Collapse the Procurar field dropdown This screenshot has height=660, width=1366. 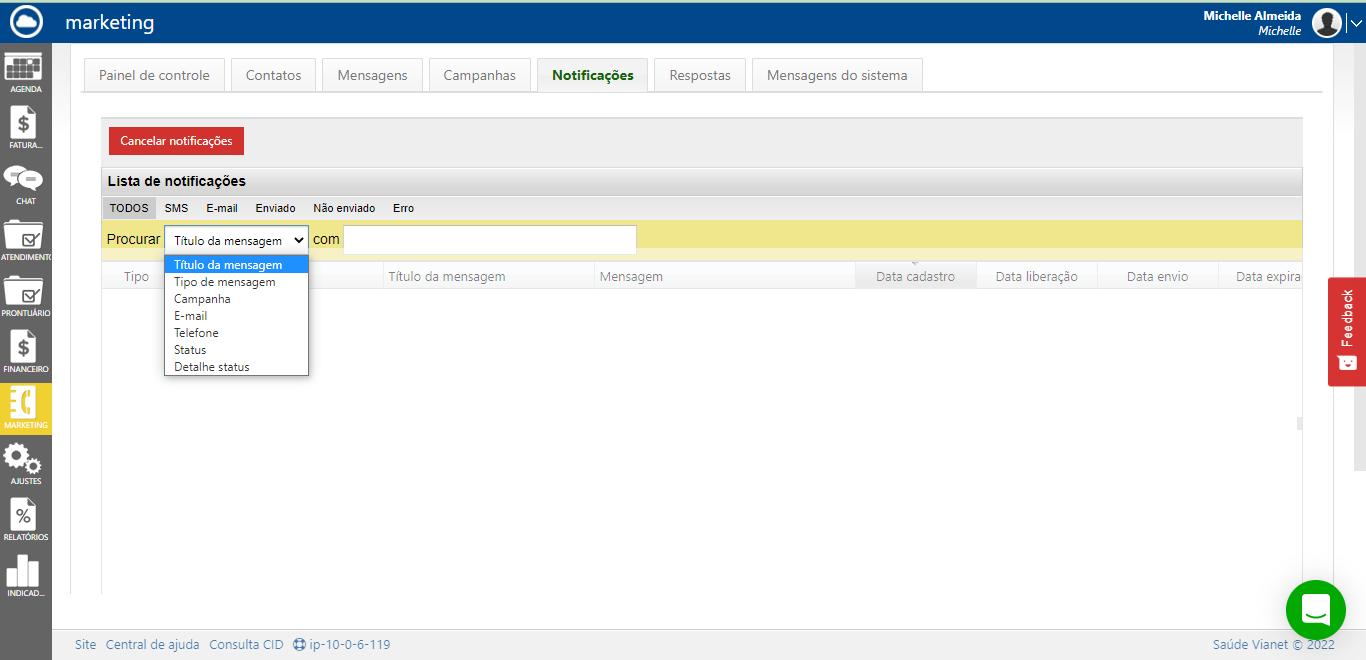pos(237,240)
